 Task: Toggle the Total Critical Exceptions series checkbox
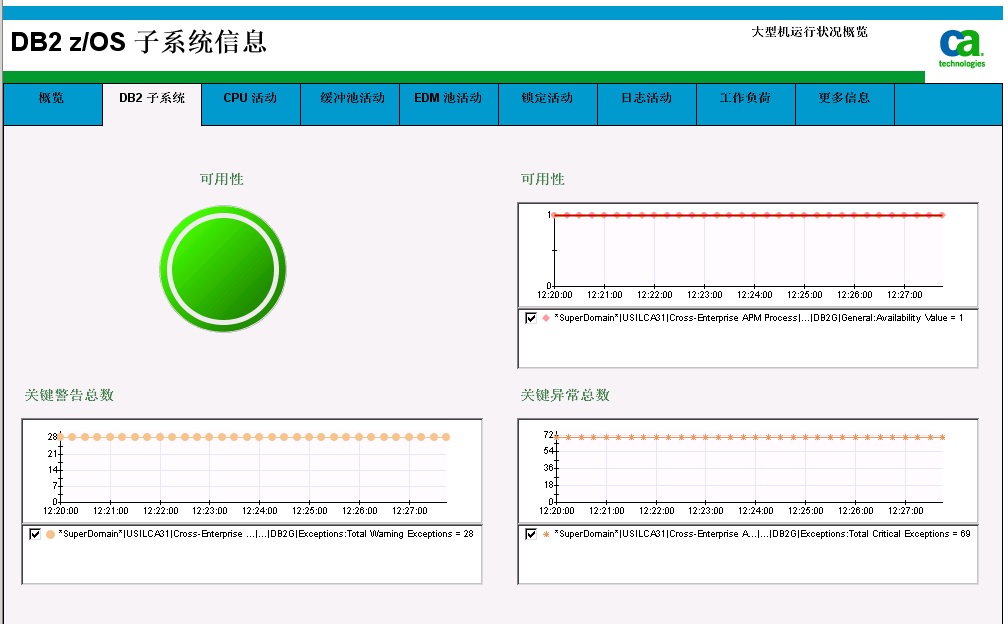530,533
